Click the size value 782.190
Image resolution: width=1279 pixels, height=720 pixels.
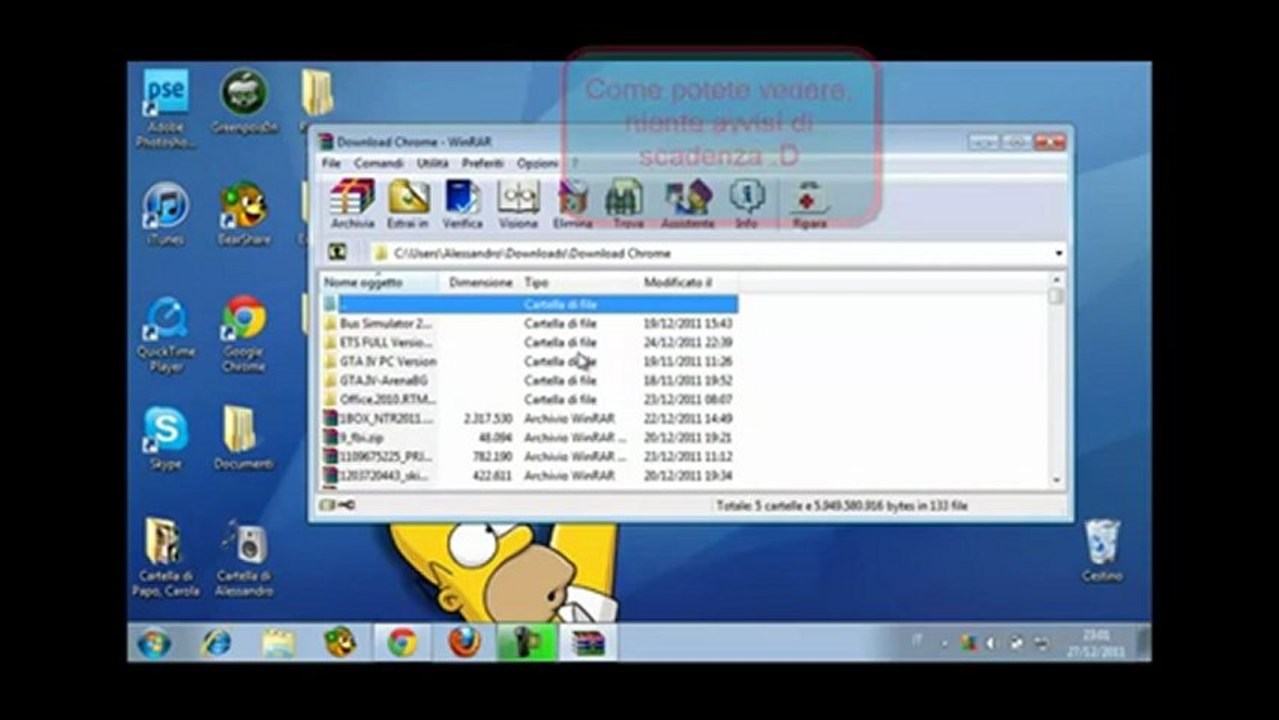(492, 456)
